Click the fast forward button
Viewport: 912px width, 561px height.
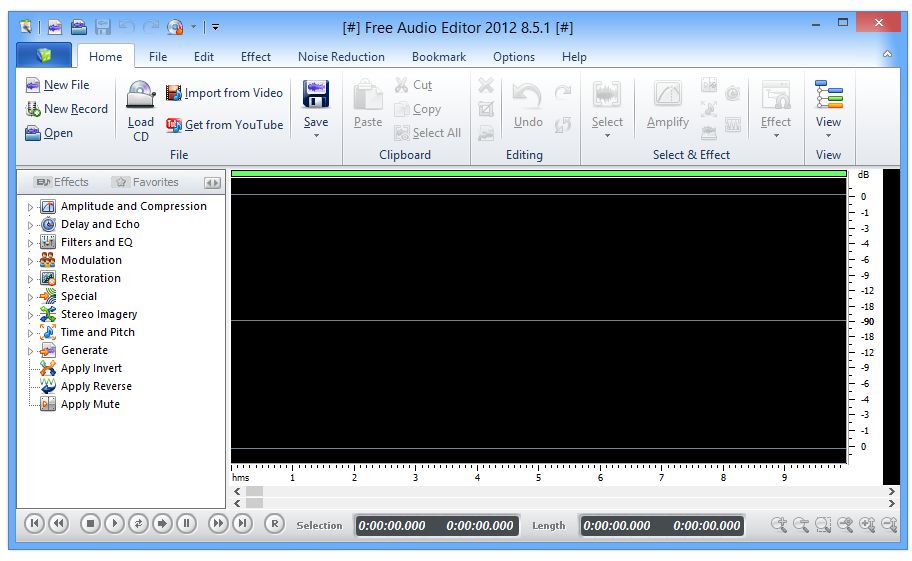[x=218, y=524]
